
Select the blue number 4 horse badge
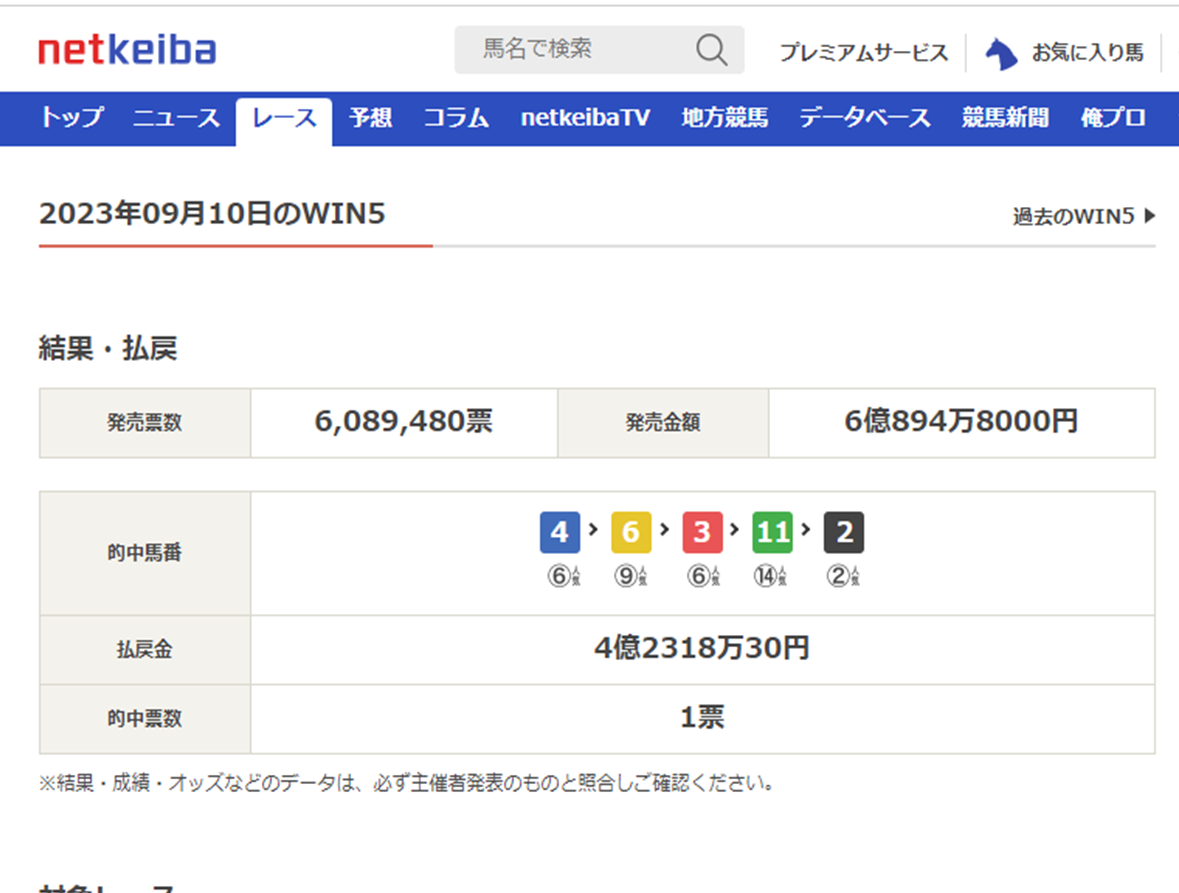tap(559, 531)
